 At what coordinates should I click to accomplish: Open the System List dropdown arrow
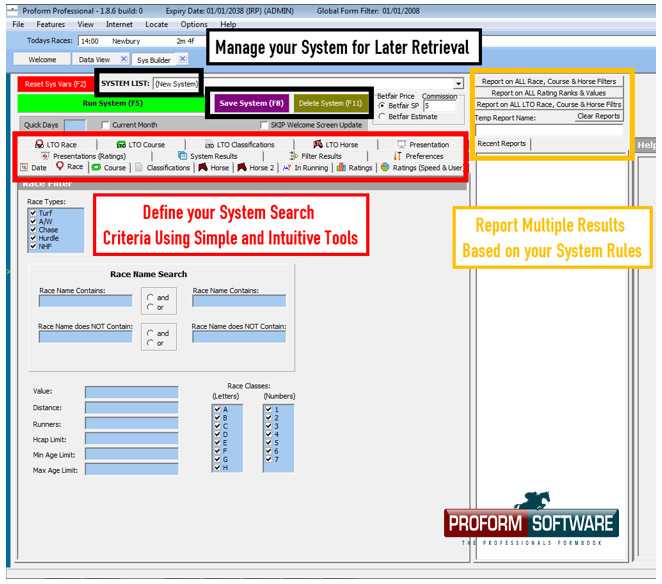(x=459, y=84)
